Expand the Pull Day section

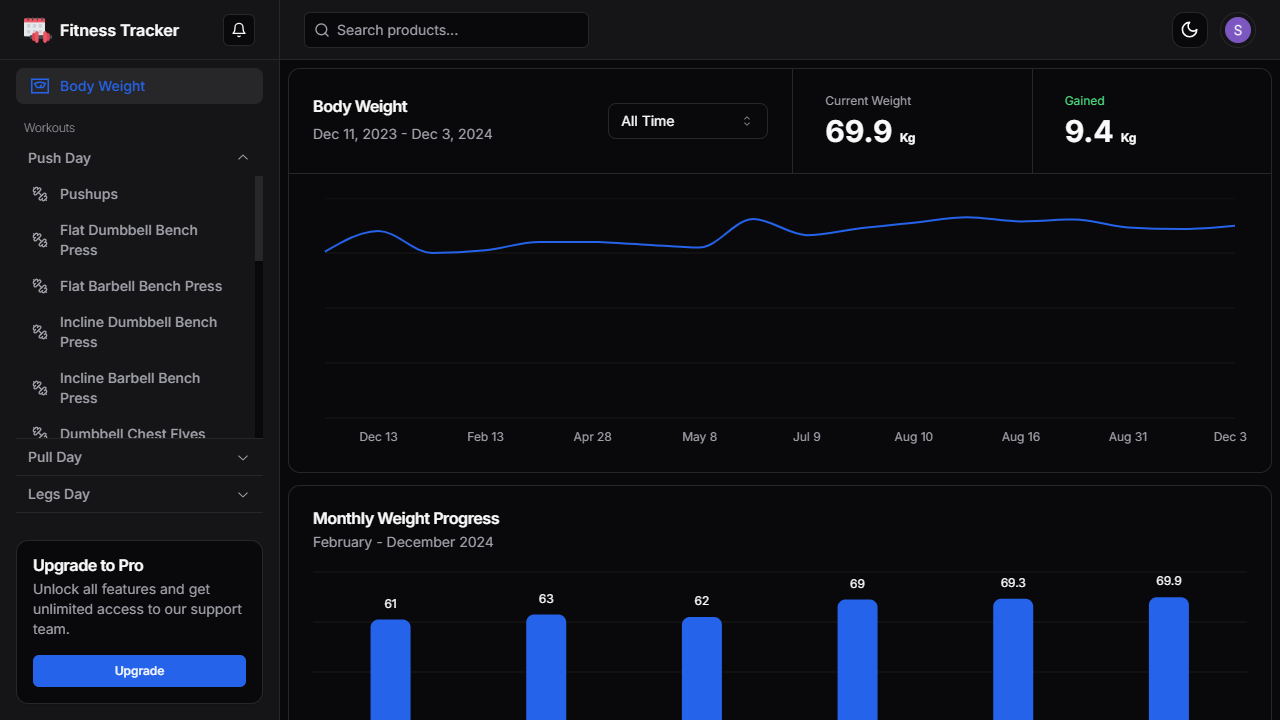139,457
